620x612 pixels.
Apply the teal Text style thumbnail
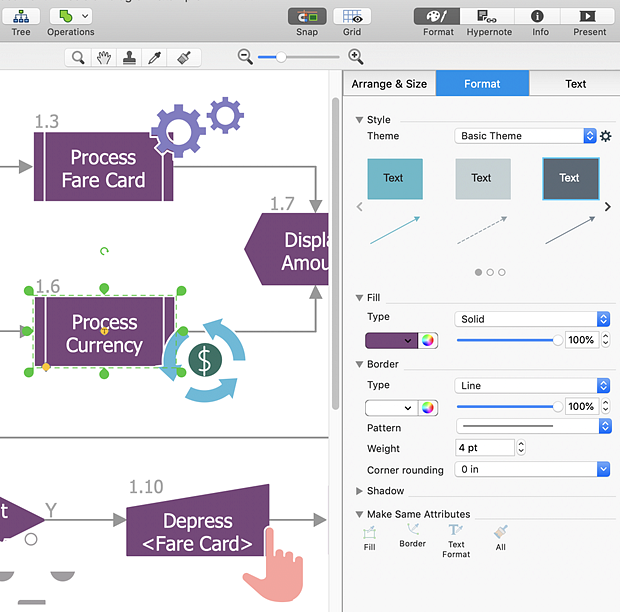pos(395,179)
